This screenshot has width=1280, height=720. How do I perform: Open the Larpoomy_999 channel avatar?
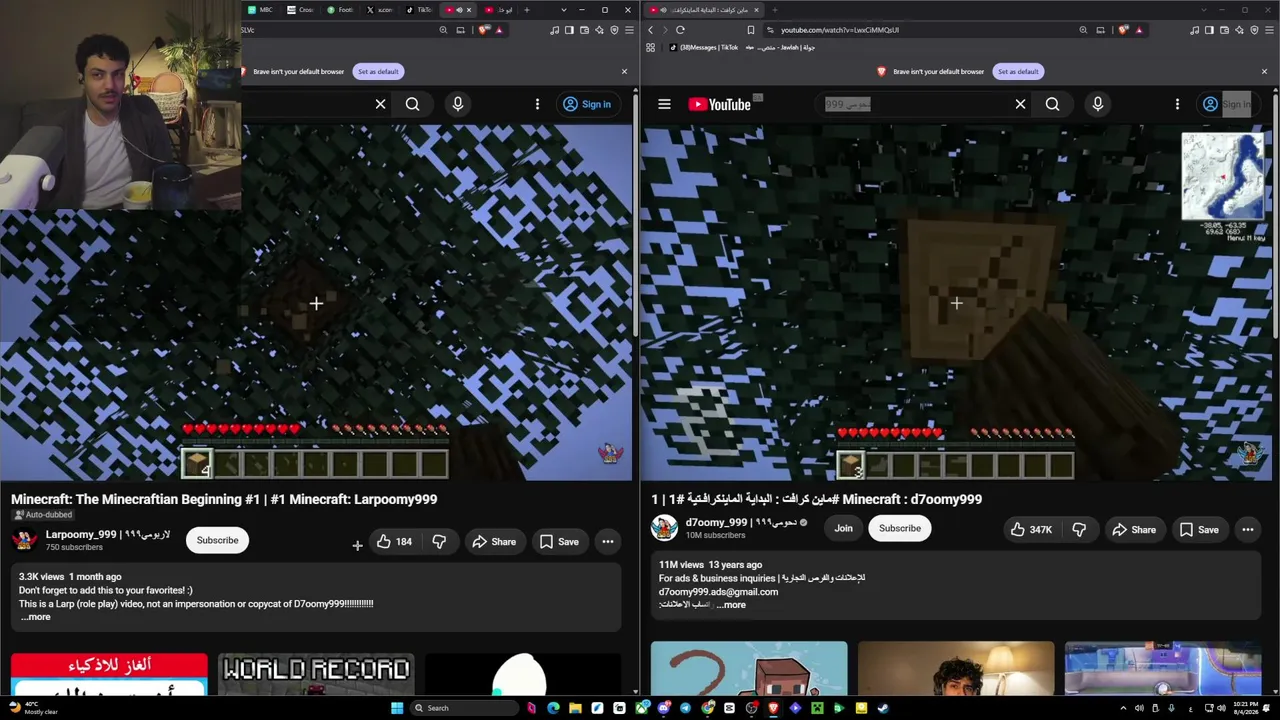[x=25, y=541]
